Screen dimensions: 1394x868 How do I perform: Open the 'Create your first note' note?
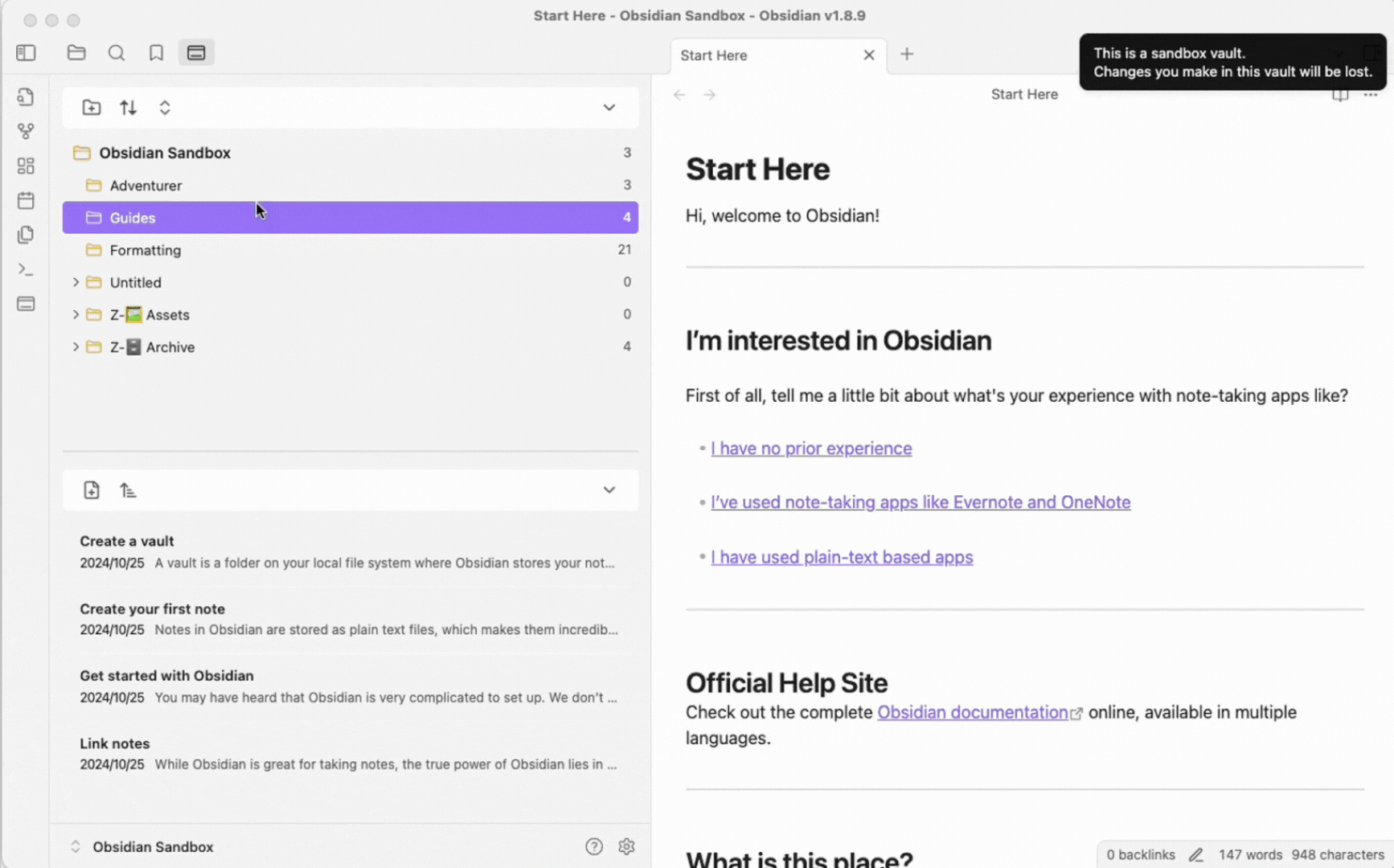coord(351,620)
